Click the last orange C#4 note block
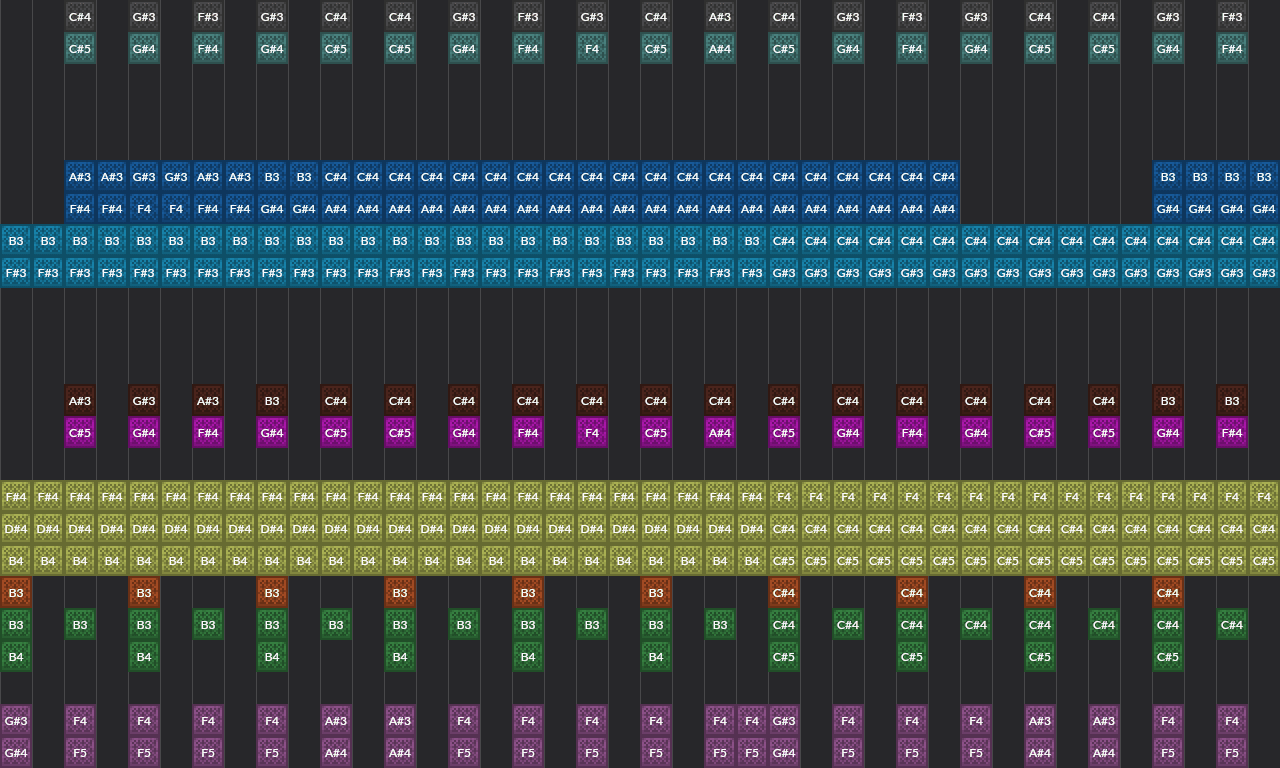Image resolution: width=1280 pixels, height=768 pixels. [x=1168, y=593]
